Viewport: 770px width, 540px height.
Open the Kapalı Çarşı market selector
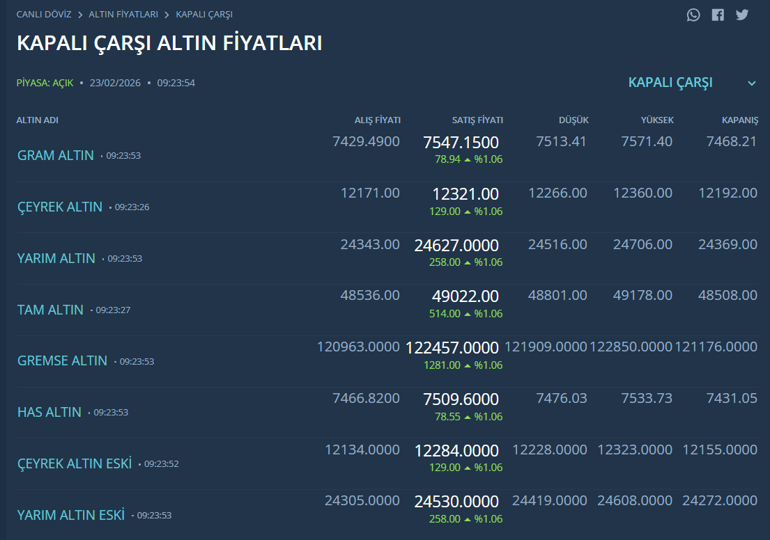click(670, 82)
